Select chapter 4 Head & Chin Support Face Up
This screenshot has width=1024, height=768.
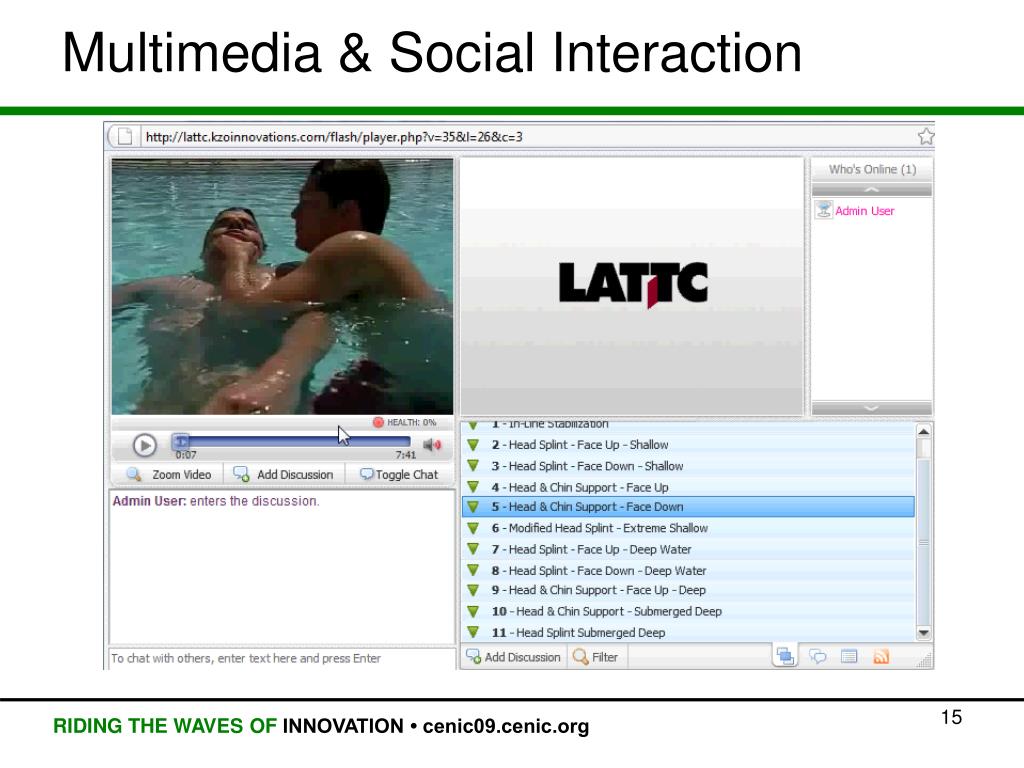pos(688,487)
